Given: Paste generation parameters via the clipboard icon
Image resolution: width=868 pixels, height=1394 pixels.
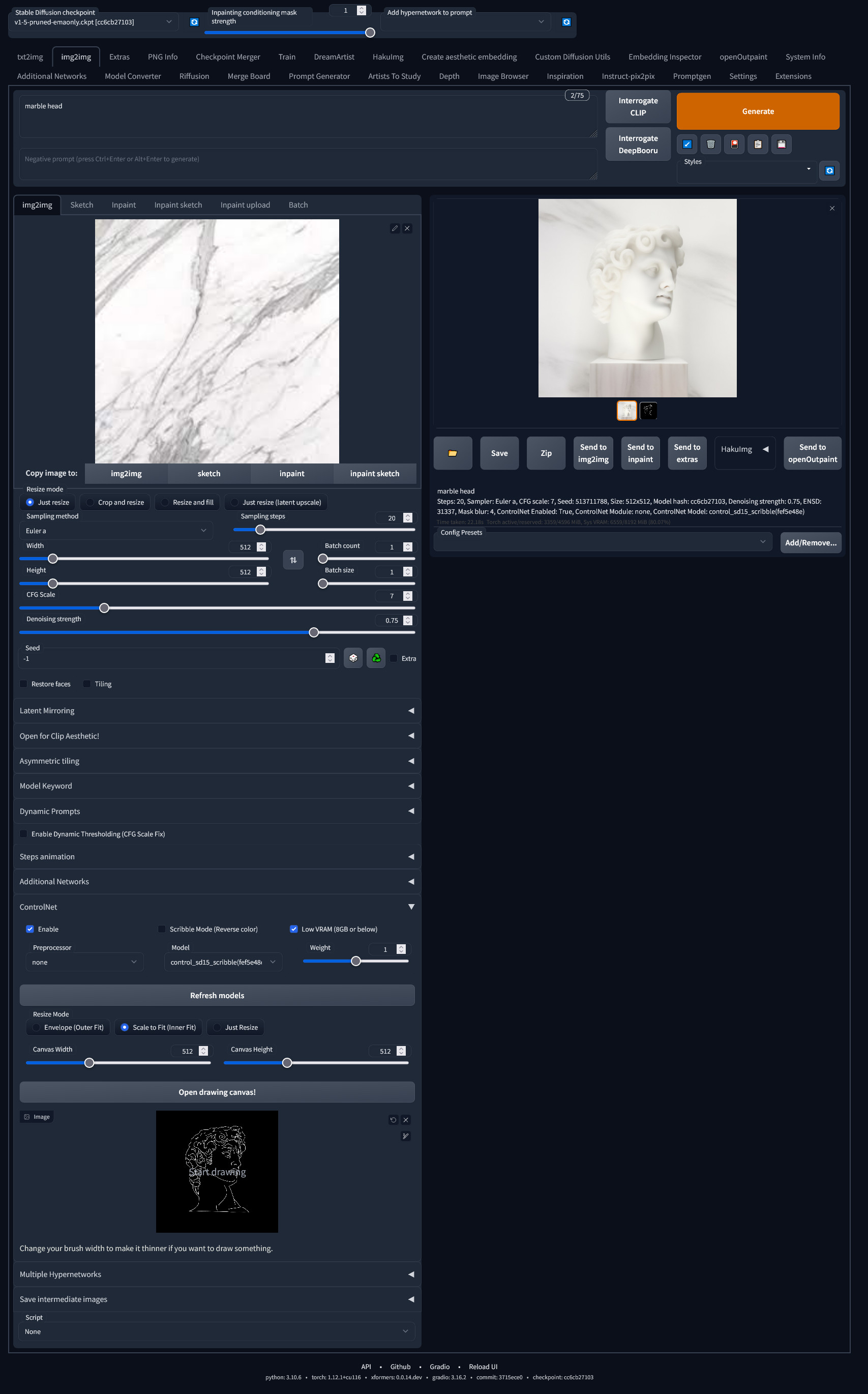Looking at the screenshot, I should pyautogui.click(x=758, y=144).
